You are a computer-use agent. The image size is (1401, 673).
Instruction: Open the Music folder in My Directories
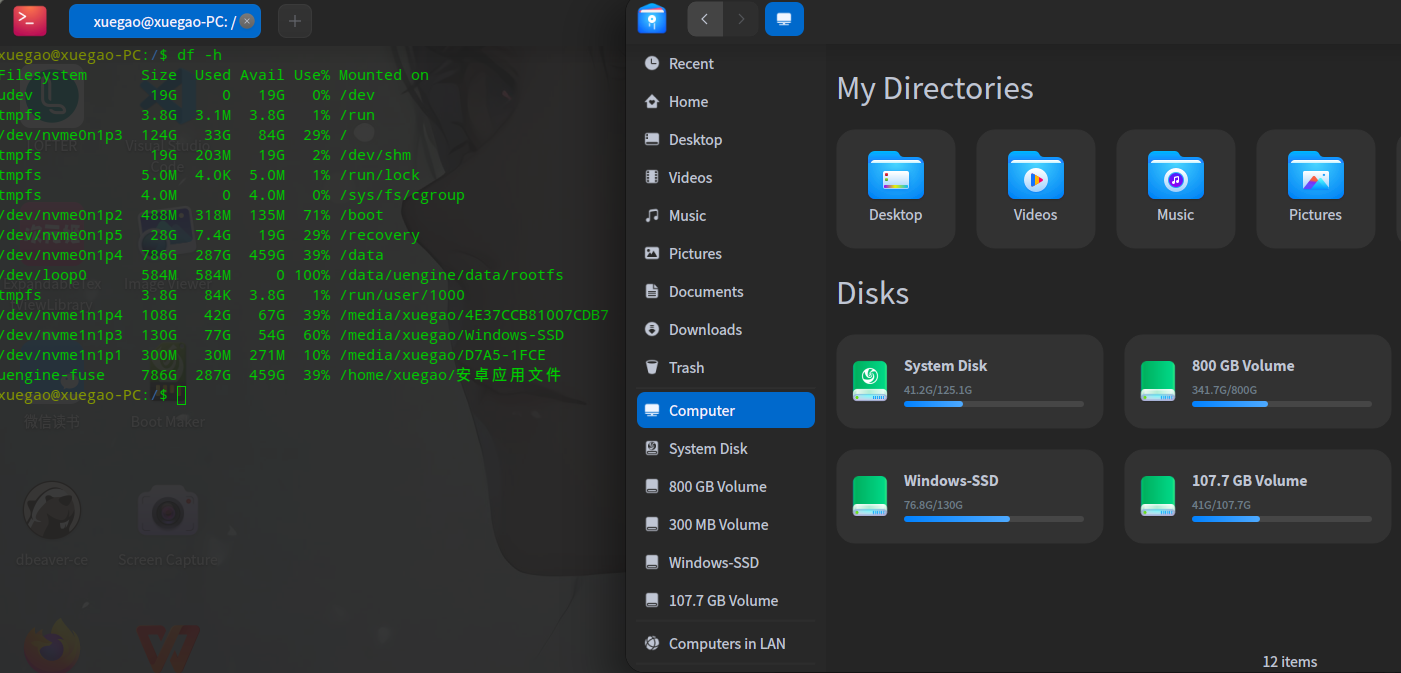(x=1175, y=177)
